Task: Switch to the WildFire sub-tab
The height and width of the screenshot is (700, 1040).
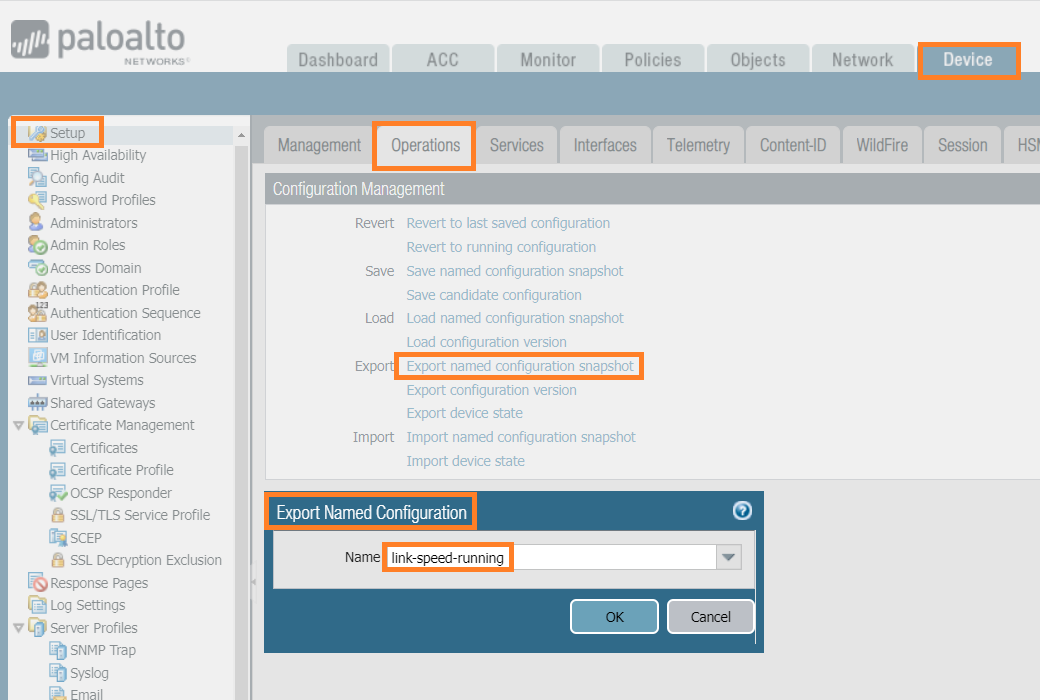Action: point(882,145)
